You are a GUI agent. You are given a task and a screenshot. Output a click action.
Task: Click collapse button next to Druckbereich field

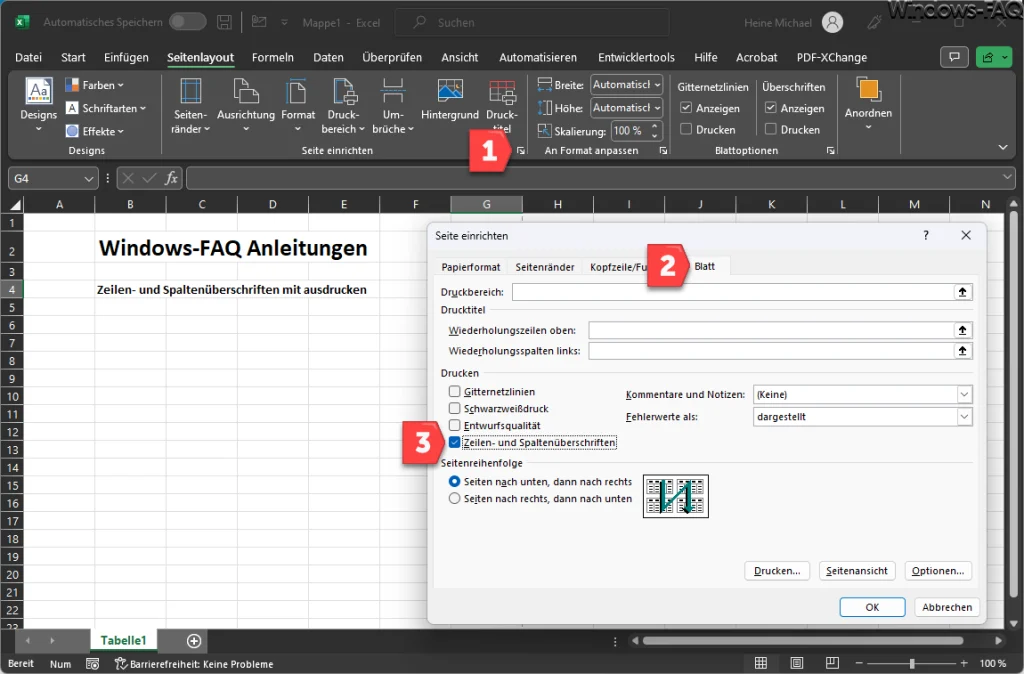click(962, 292)
